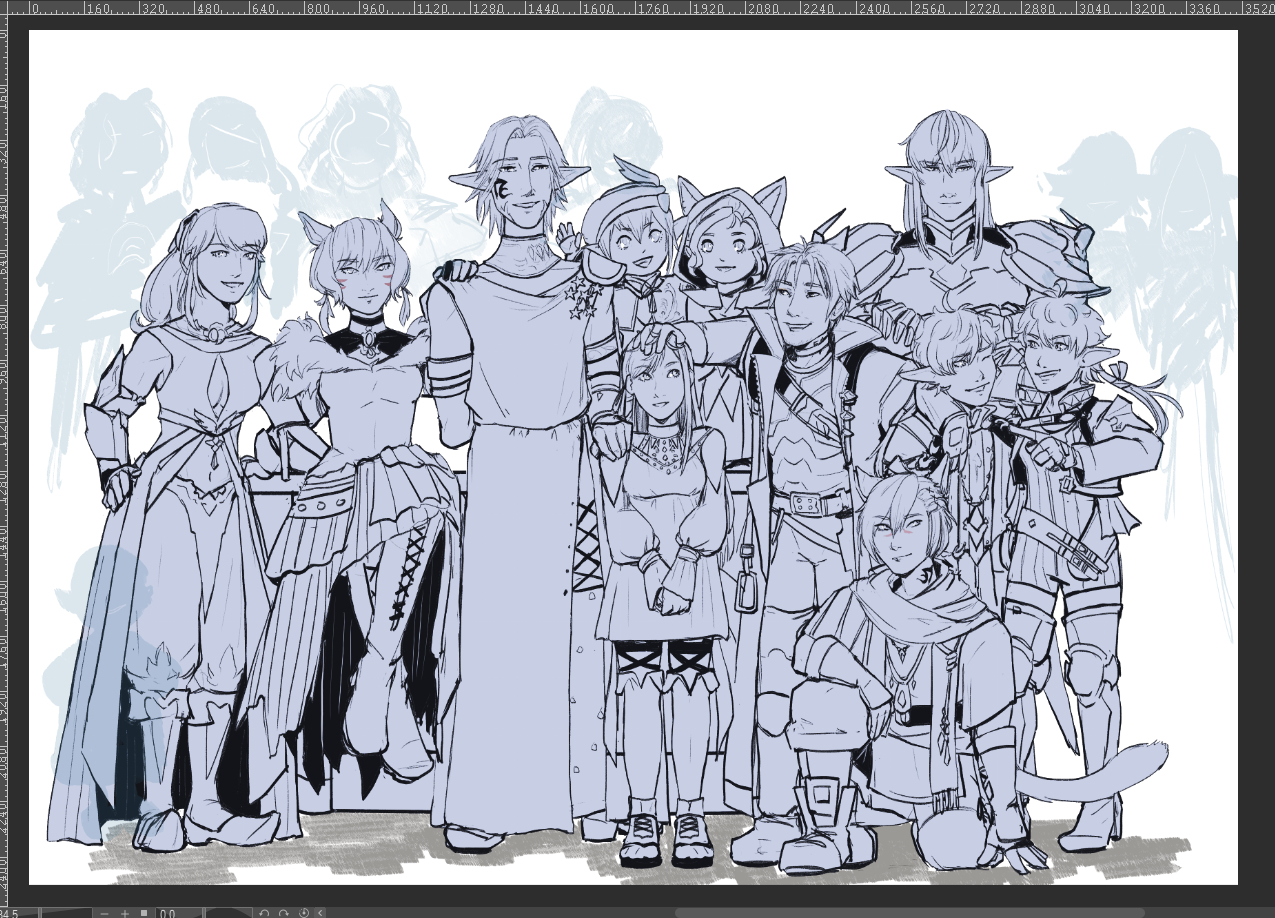Viewport: 1275px width, 918px height.
Task: Click the cat tail on the canvas
Action: [1100, 775]
